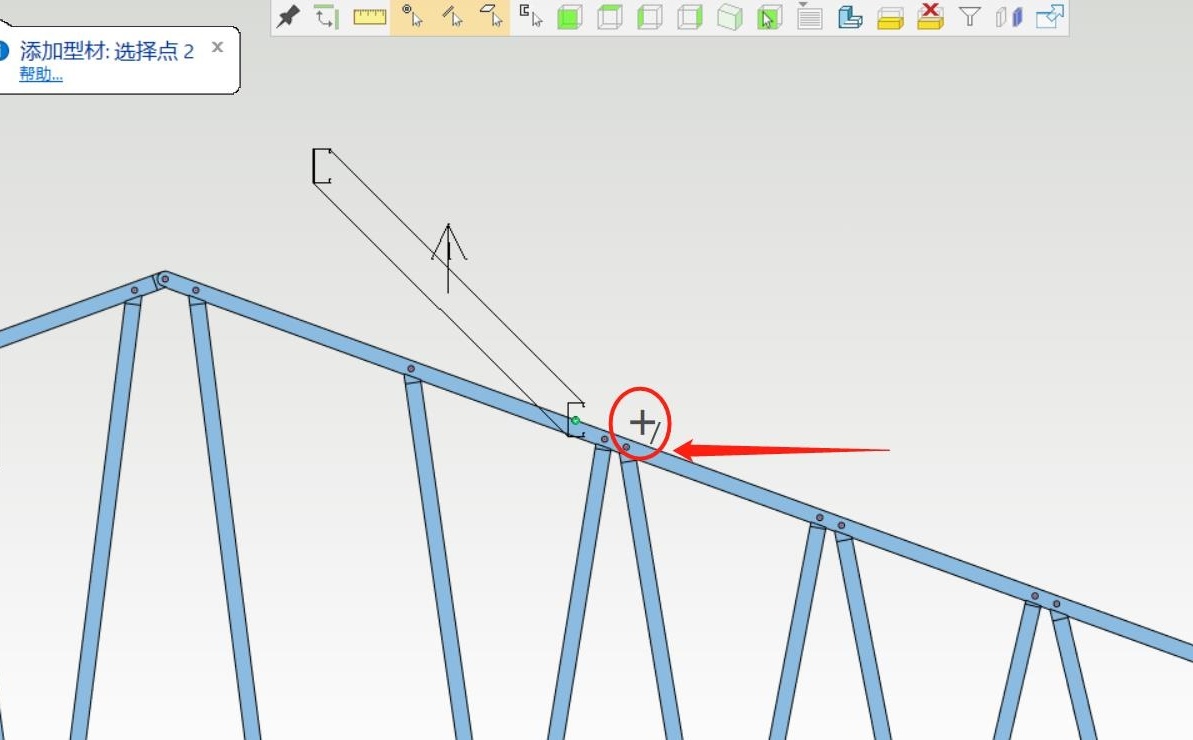Click the gray and blue panels icon
Viewport: 1193px width, 740px height.
point(1010,17)
